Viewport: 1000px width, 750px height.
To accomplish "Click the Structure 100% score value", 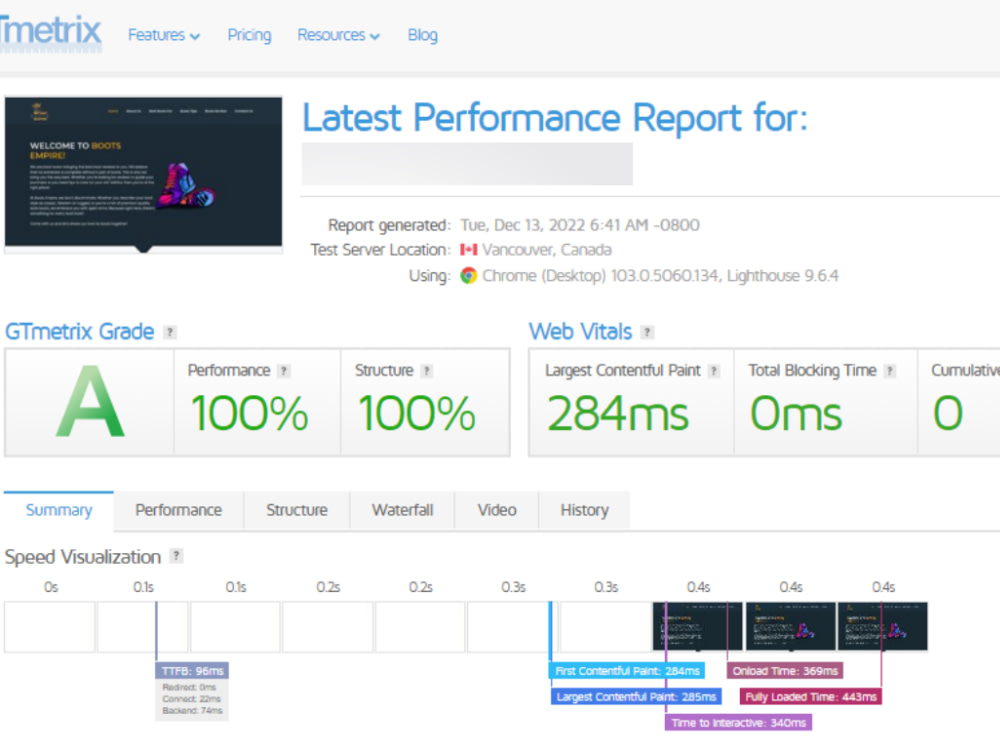I will point(416,413).
